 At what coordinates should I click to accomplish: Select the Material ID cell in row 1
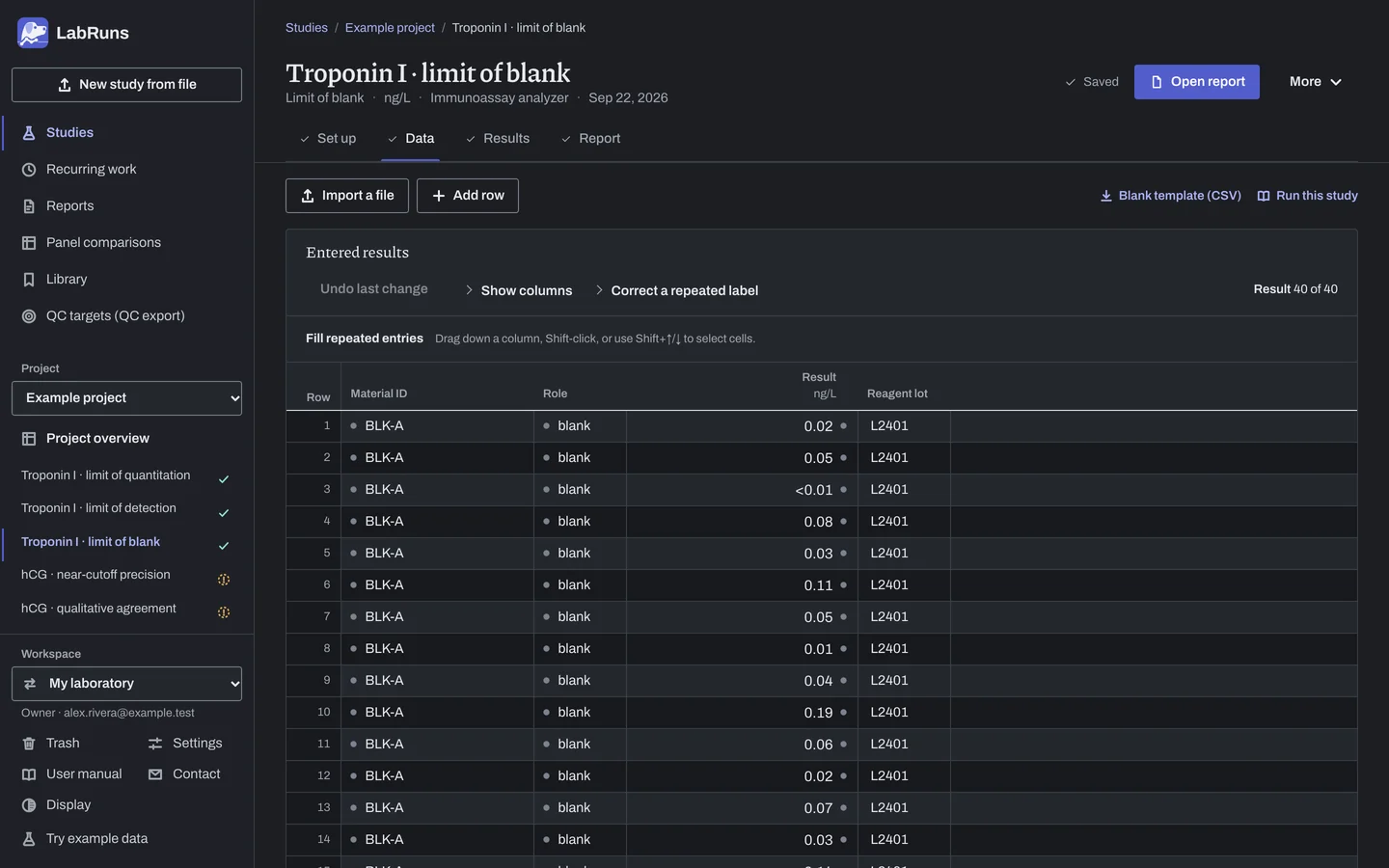(x=437, y=426)
